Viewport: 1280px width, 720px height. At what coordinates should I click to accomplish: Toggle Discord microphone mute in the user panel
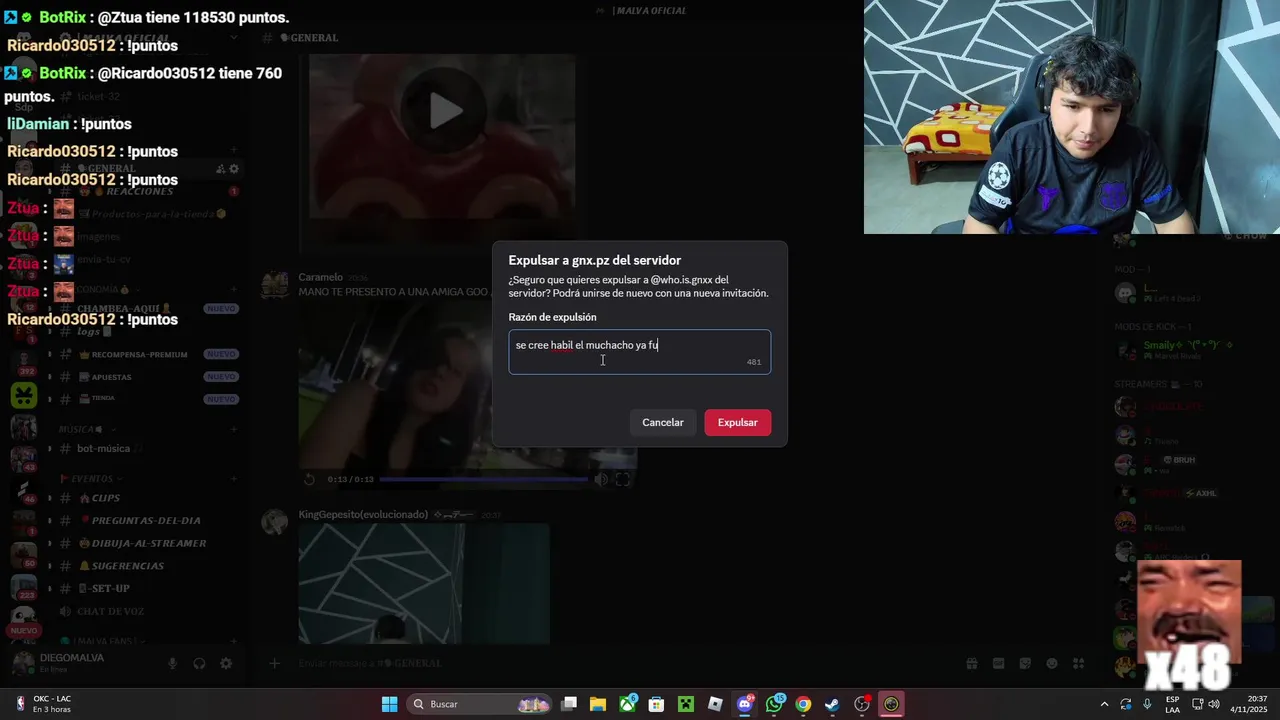pyautogui.click(x=173, y=663)
